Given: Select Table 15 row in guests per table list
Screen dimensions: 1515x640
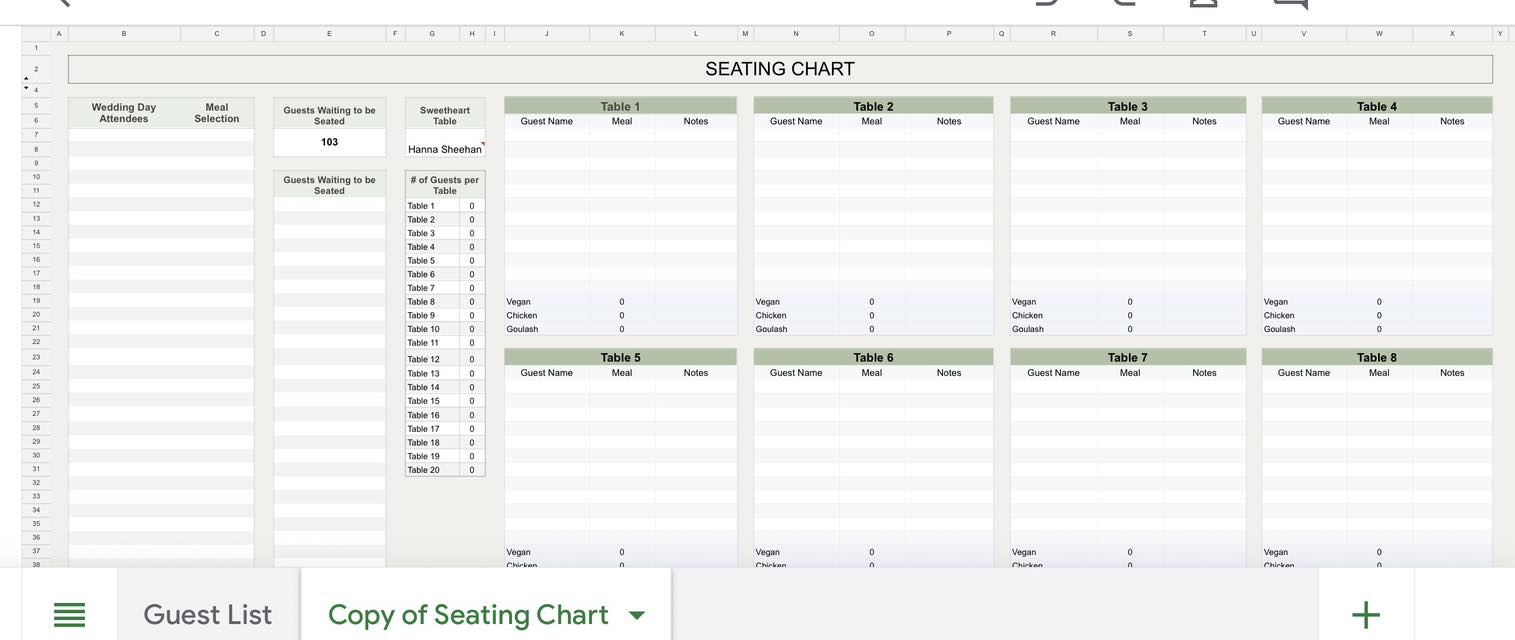Looking at the screenshot, I should [445, 401].
